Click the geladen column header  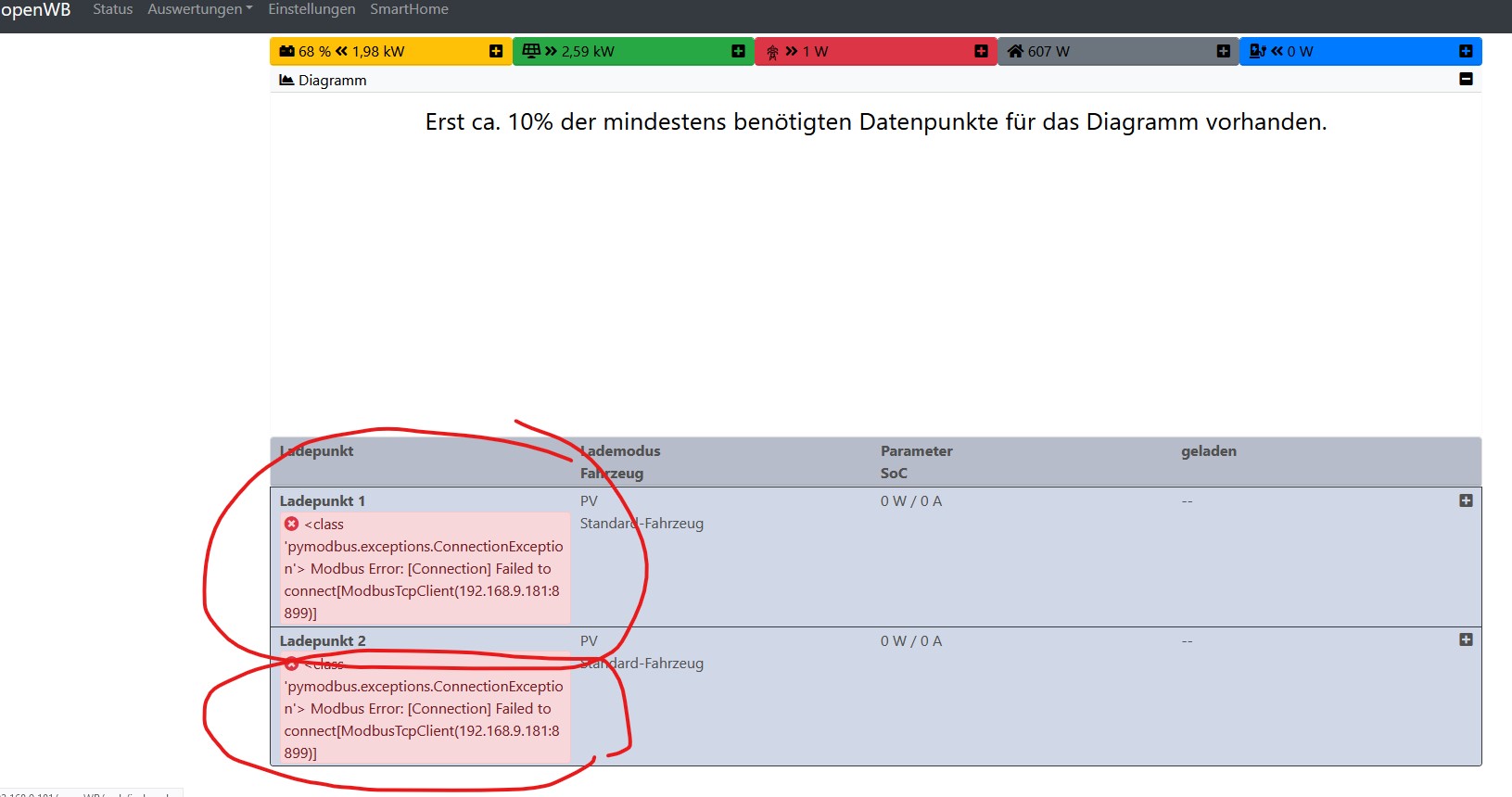(1209, 451)
